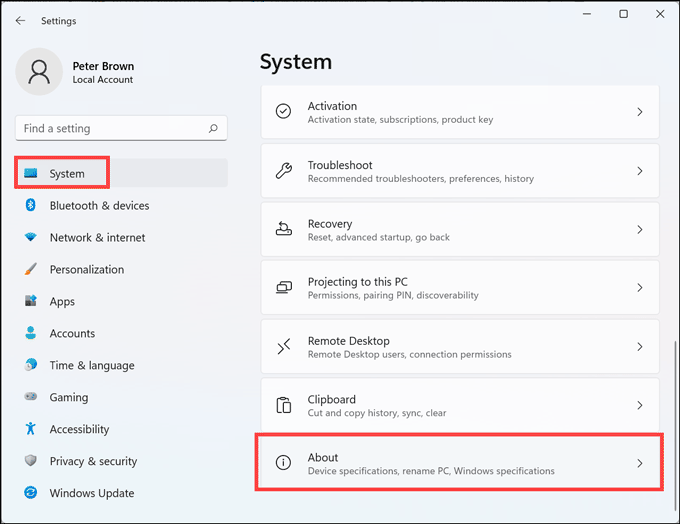The width and height of the screenshot is (680, 524).
Task: Expand Troubleshoot via its chevron
Action: click(640, 171)
